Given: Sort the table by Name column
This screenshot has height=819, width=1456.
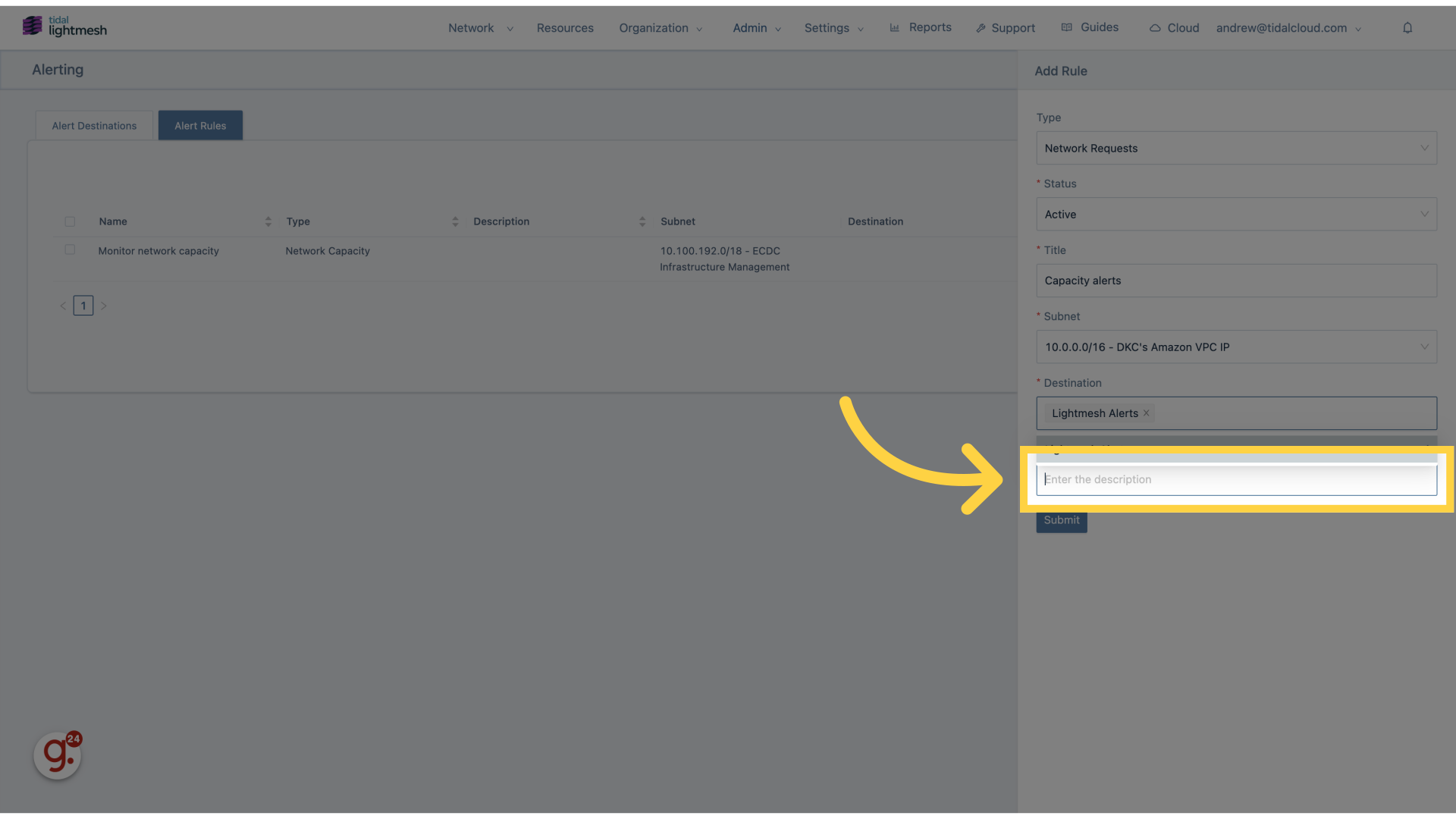Looking at the screenshot, I should (268, 221).
